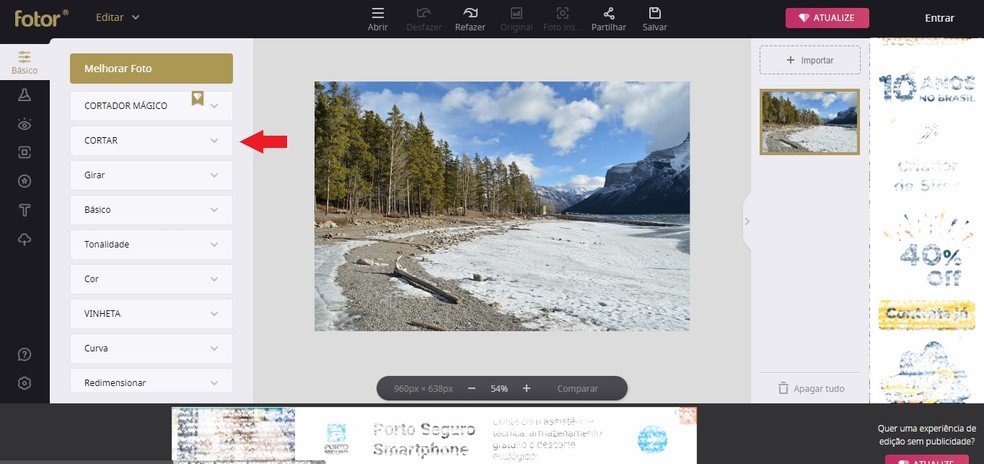Click the ATUALIZE upgrade button
The height and width of the screenshot is (464, 984).
pyautogui.click(x=827, y=18)
